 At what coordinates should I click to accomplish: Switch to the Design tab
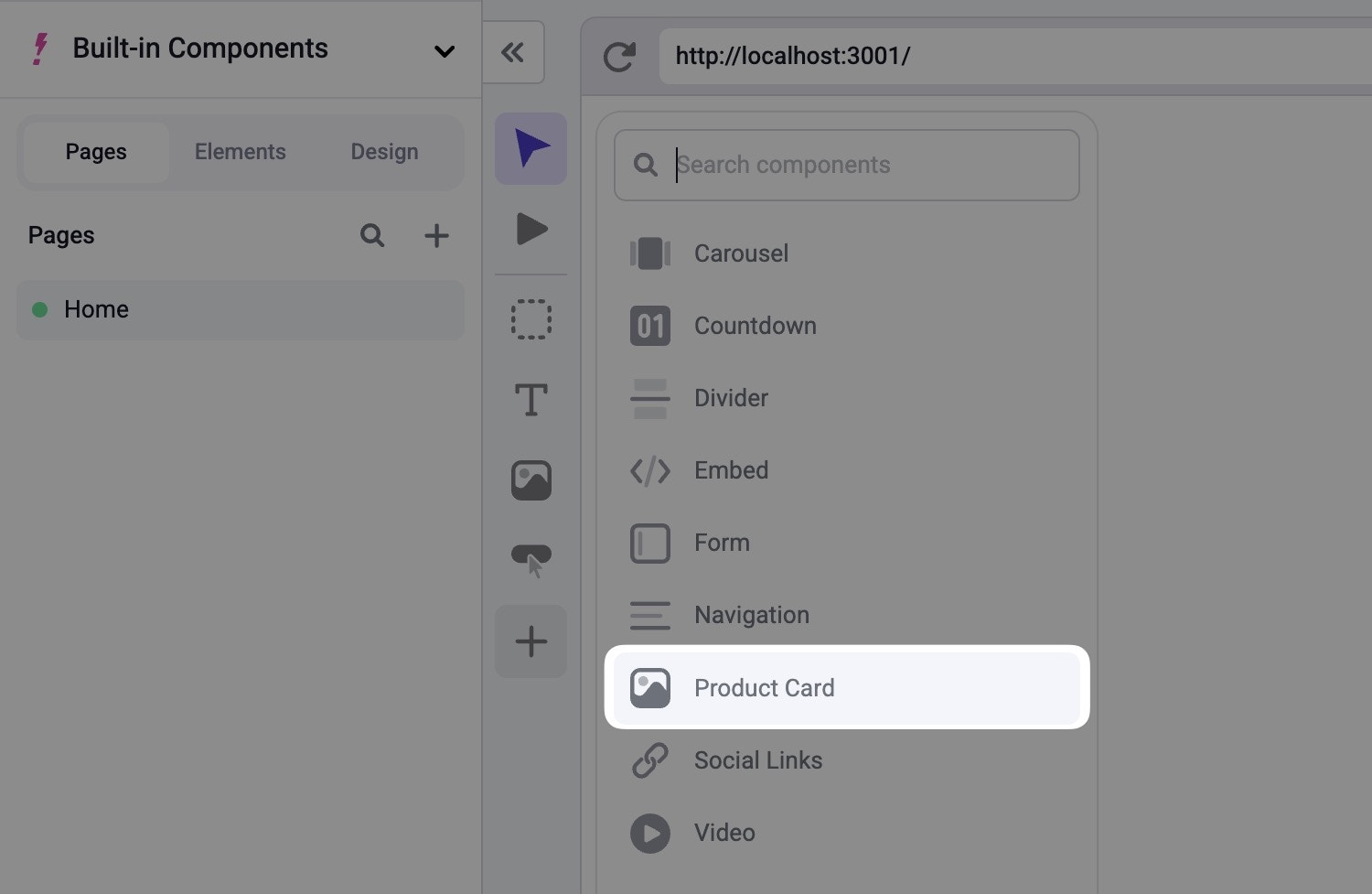pos(384,152)
